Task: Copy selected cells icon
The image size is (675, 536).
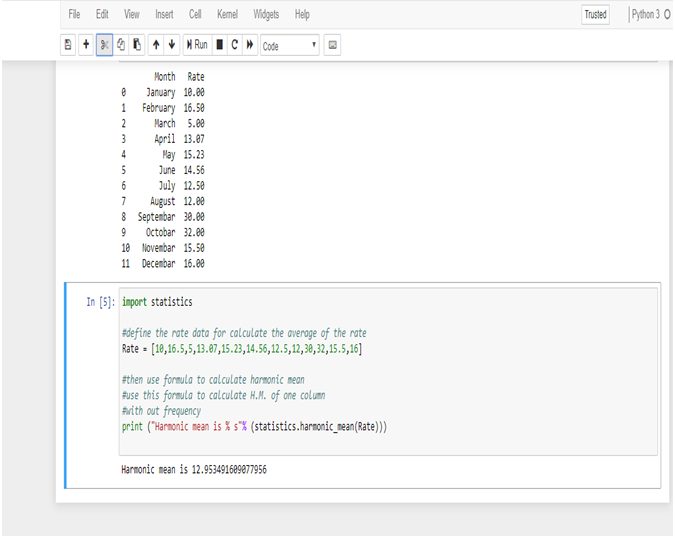Action: click(121, 45)
